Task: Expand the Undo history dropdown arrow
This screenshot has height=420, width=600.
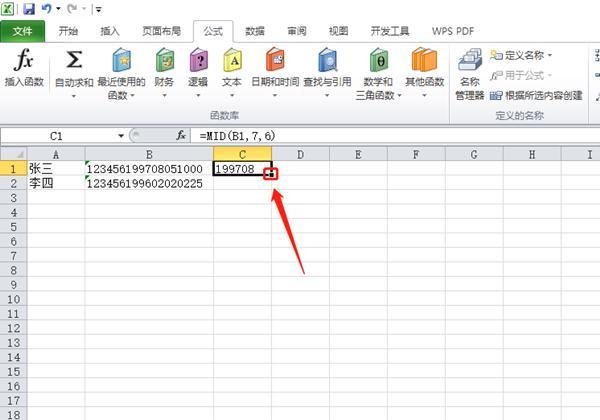Action: (58, 8)
